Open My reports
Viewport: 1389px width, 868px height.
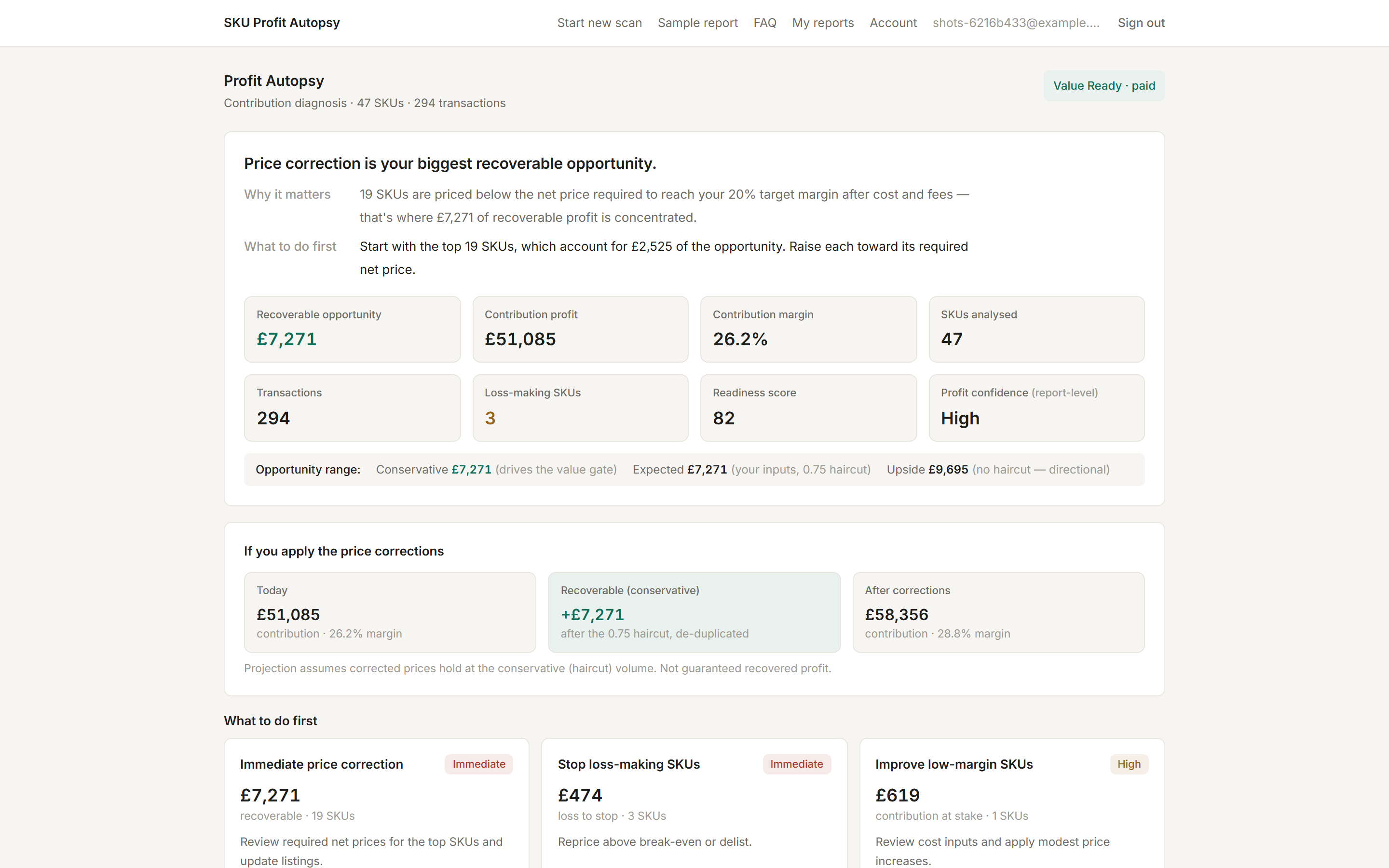[822, 23]
